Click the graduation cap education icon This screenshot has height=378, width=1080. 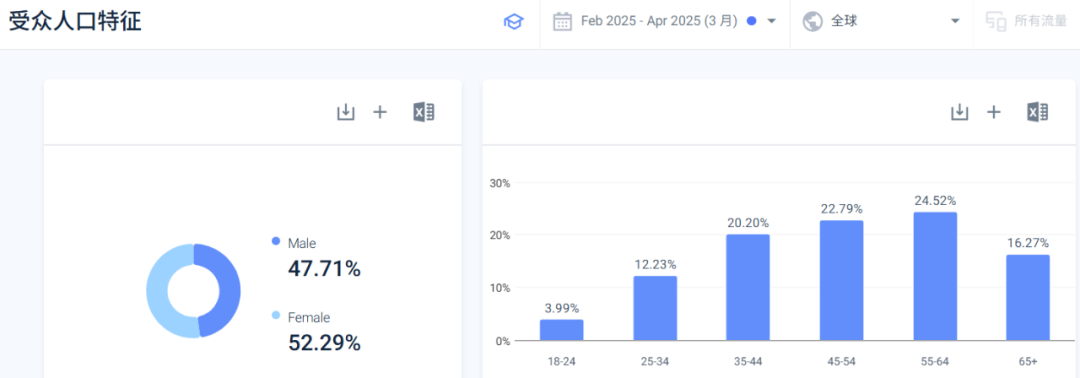pyautogui.click(x=513, y=22)
